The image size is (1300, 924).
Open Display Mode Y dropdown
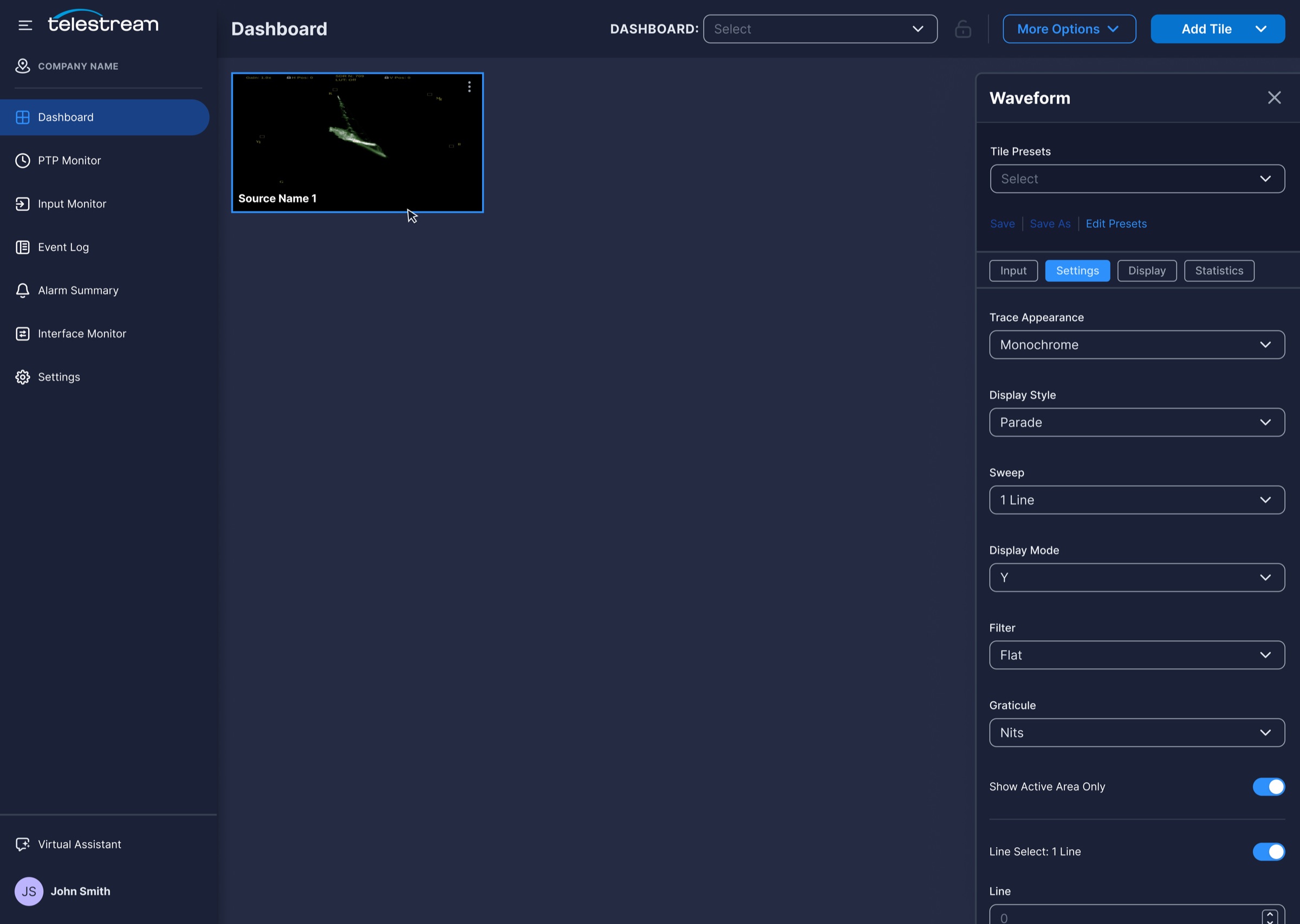click(1137, 577)
